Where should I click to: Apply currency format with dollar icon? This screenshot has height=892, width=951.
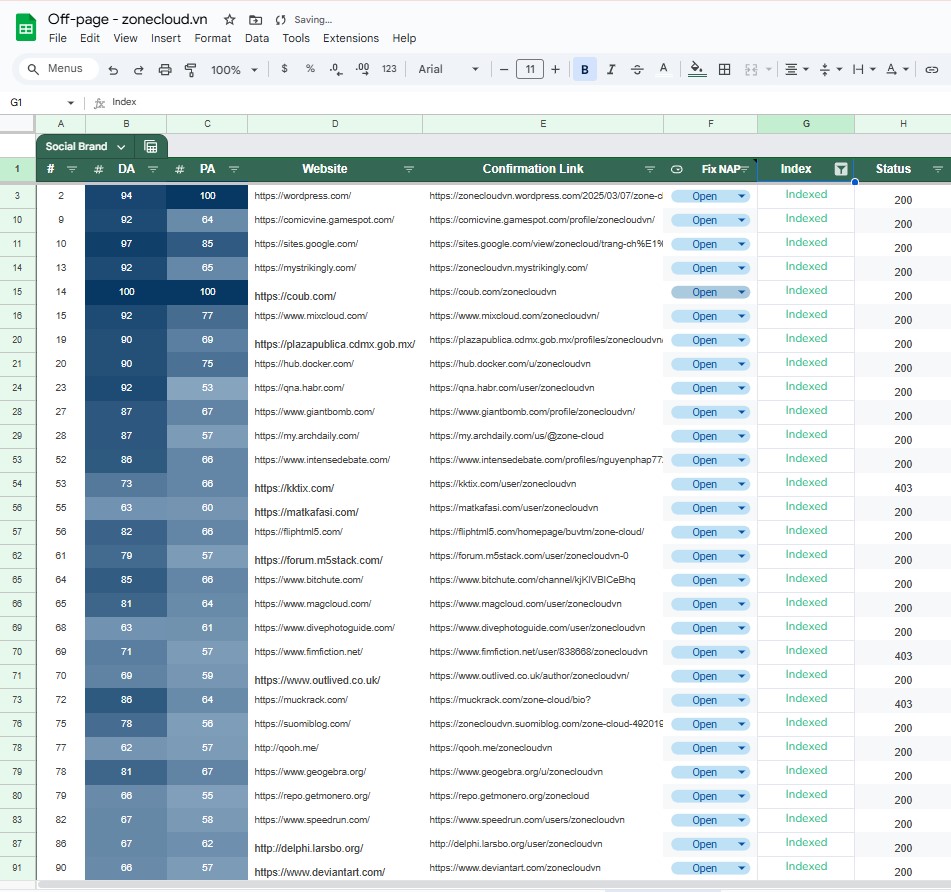(x=284, y=69)
